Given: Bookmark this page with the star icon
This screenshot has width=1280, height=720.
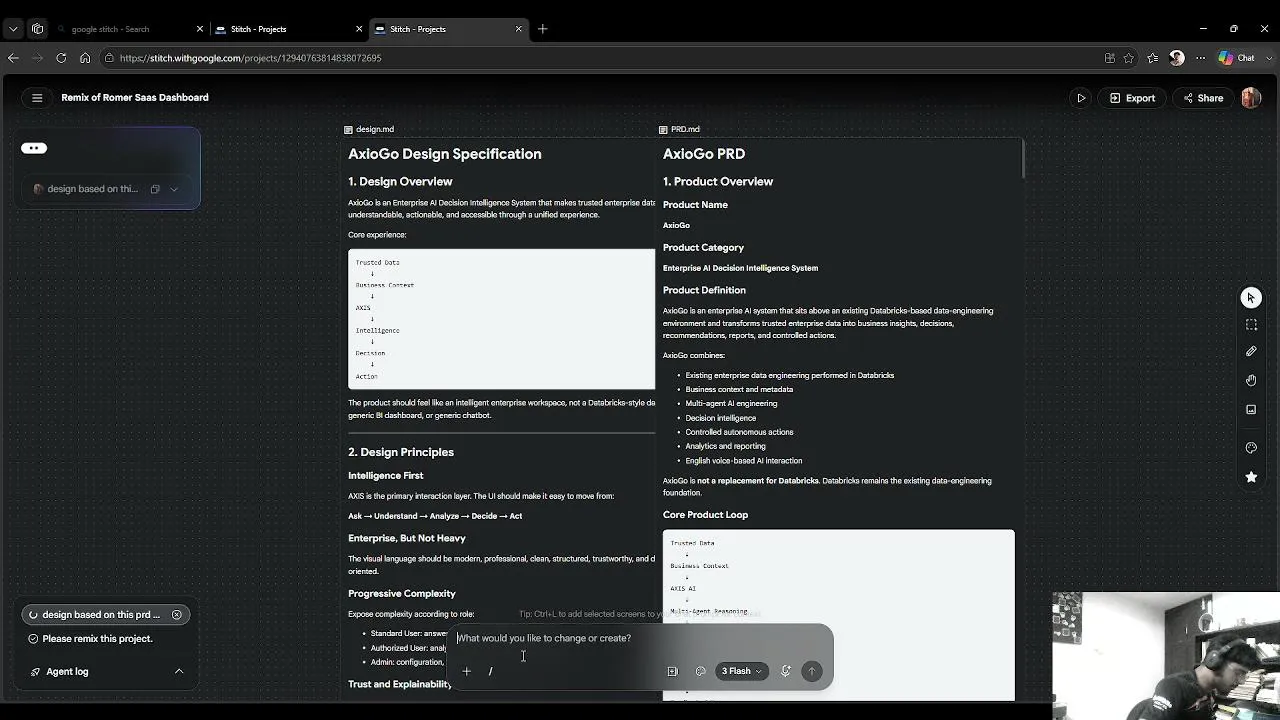Looking at the screenshot, I should click(x=1129, y=58).
